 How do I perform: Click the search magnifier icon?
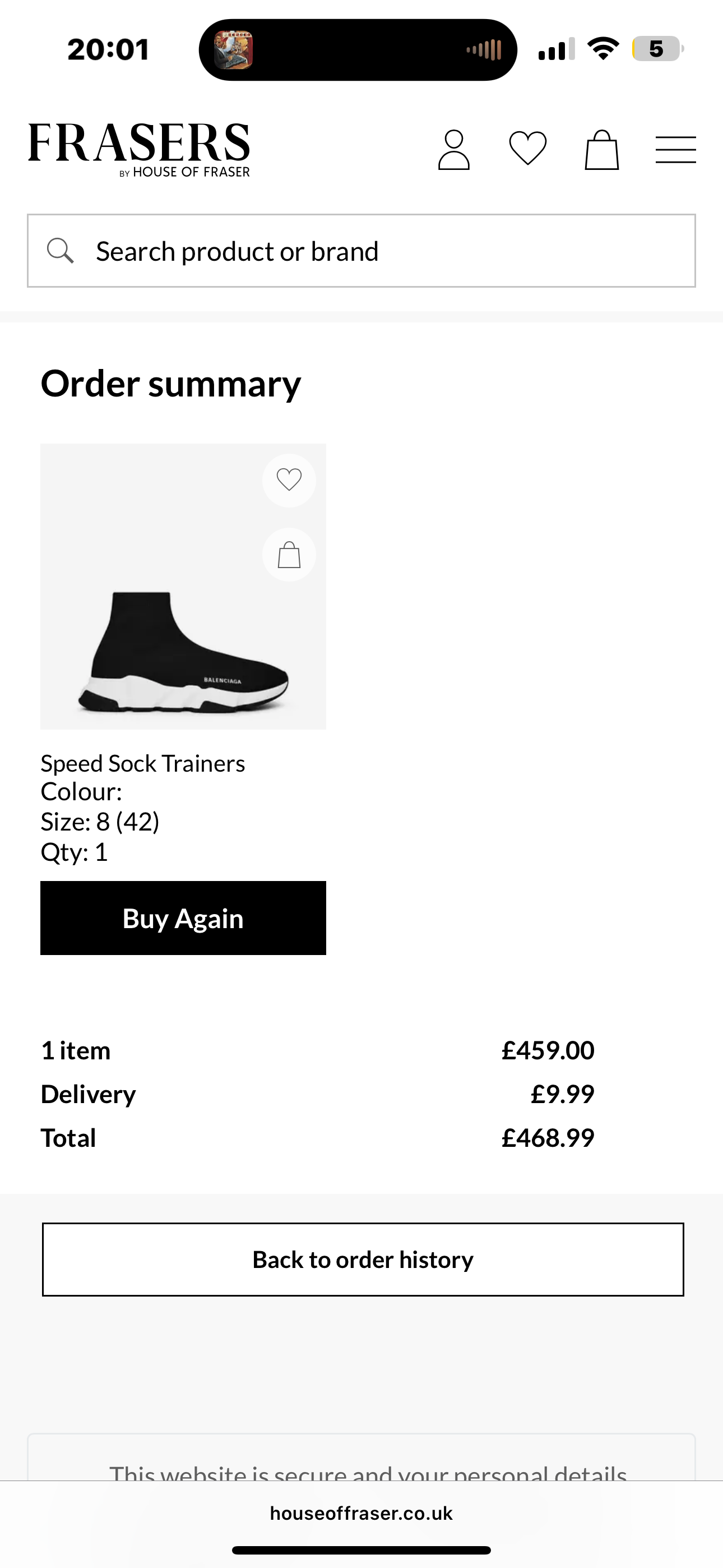tap(61, 251)
